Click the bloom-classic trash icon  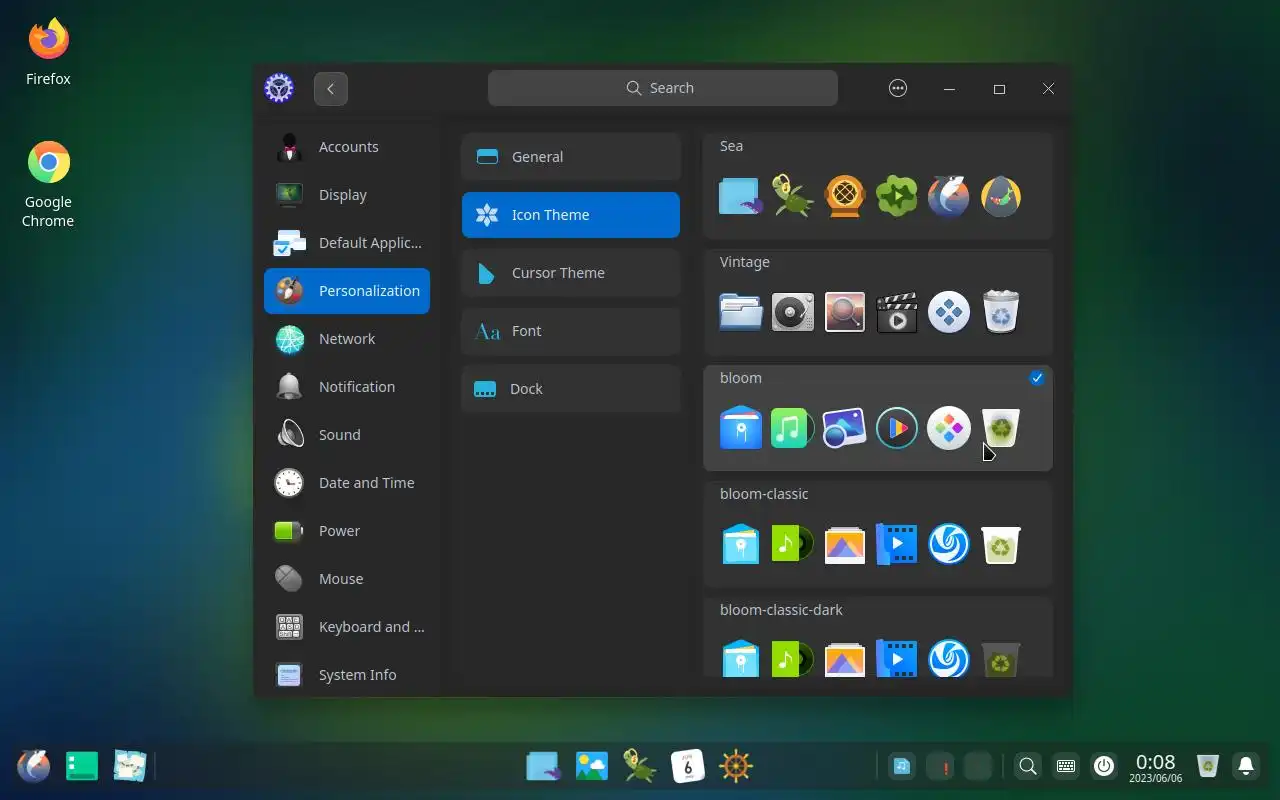tap(1001, 544)
